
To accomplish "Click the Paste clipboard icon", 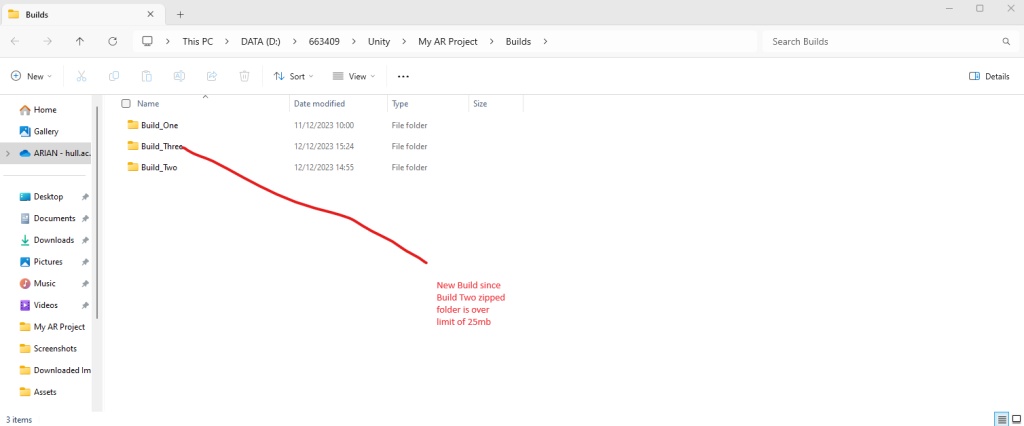I will point(147,76).
